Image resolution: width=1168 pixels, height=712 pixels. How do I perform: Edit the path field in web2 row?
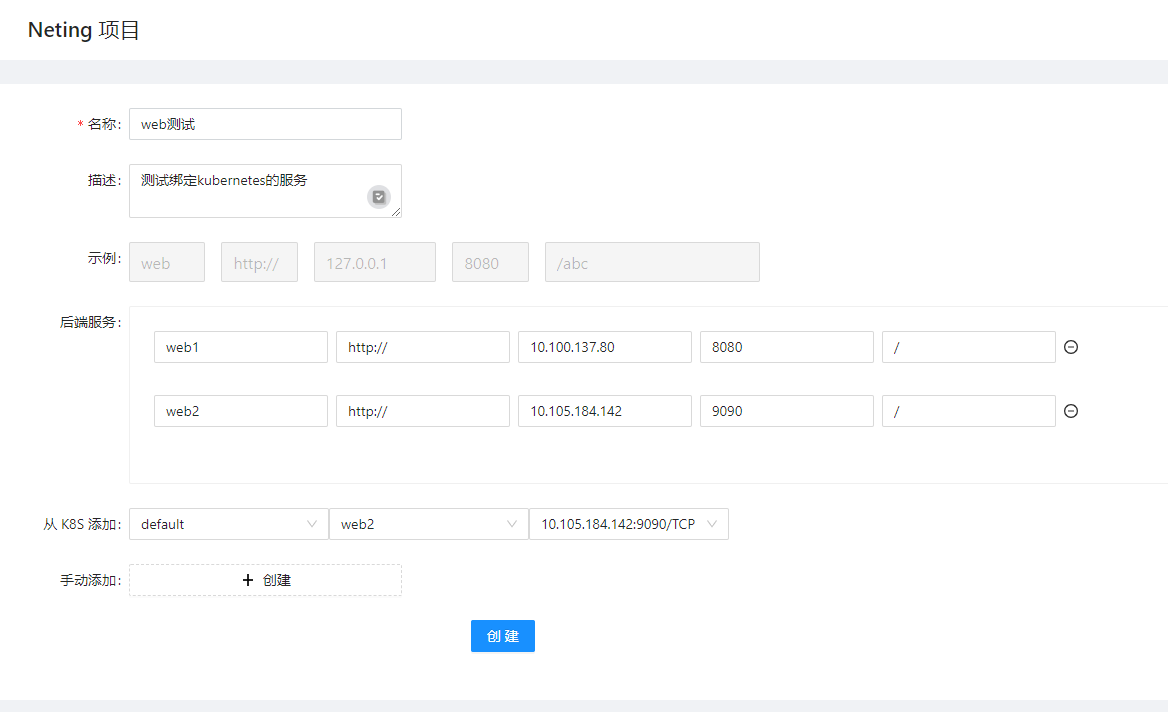(968, 411)
